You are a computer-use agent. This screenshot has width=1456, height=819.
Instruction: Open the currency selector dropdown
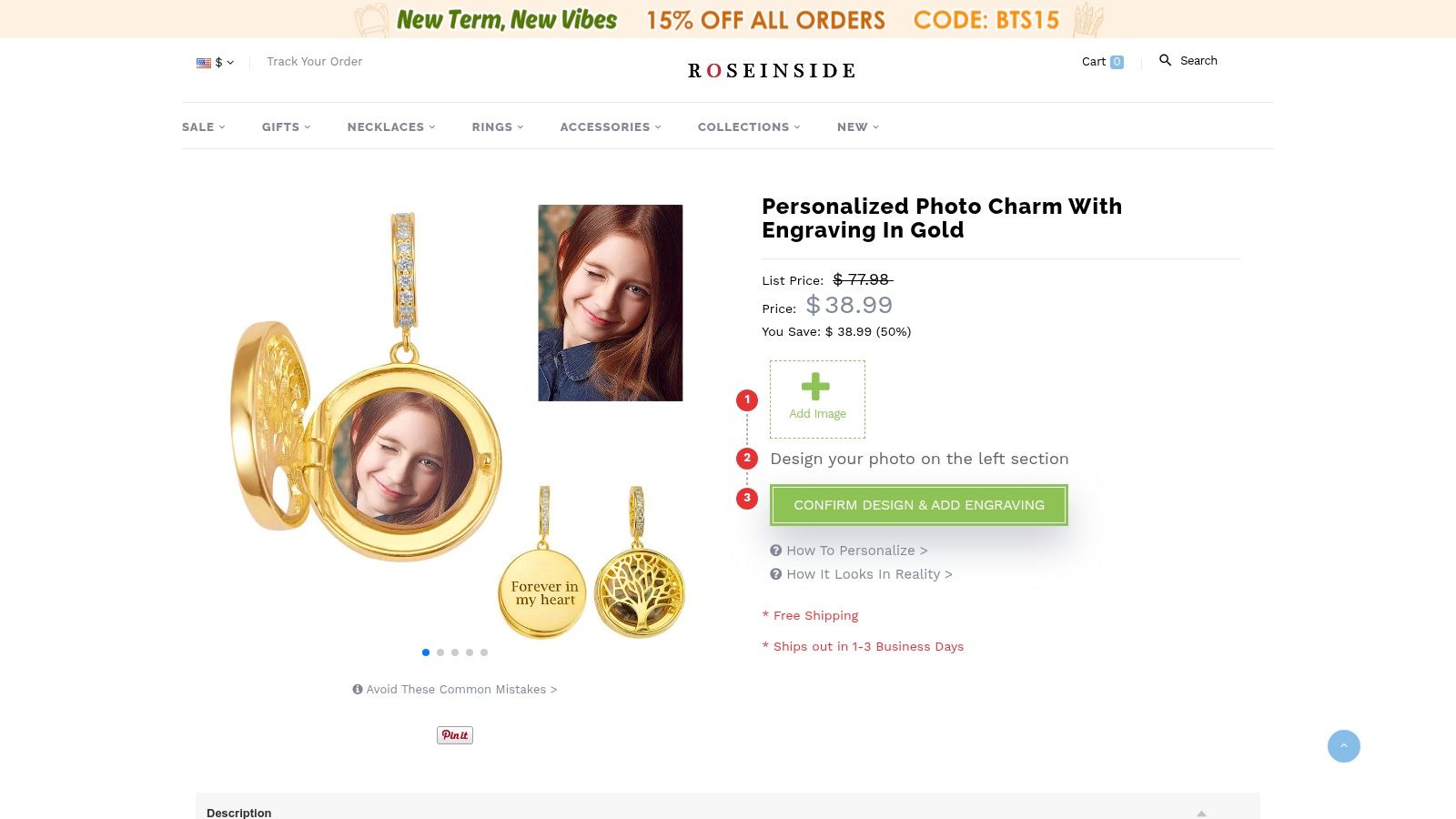coord(216,62)
